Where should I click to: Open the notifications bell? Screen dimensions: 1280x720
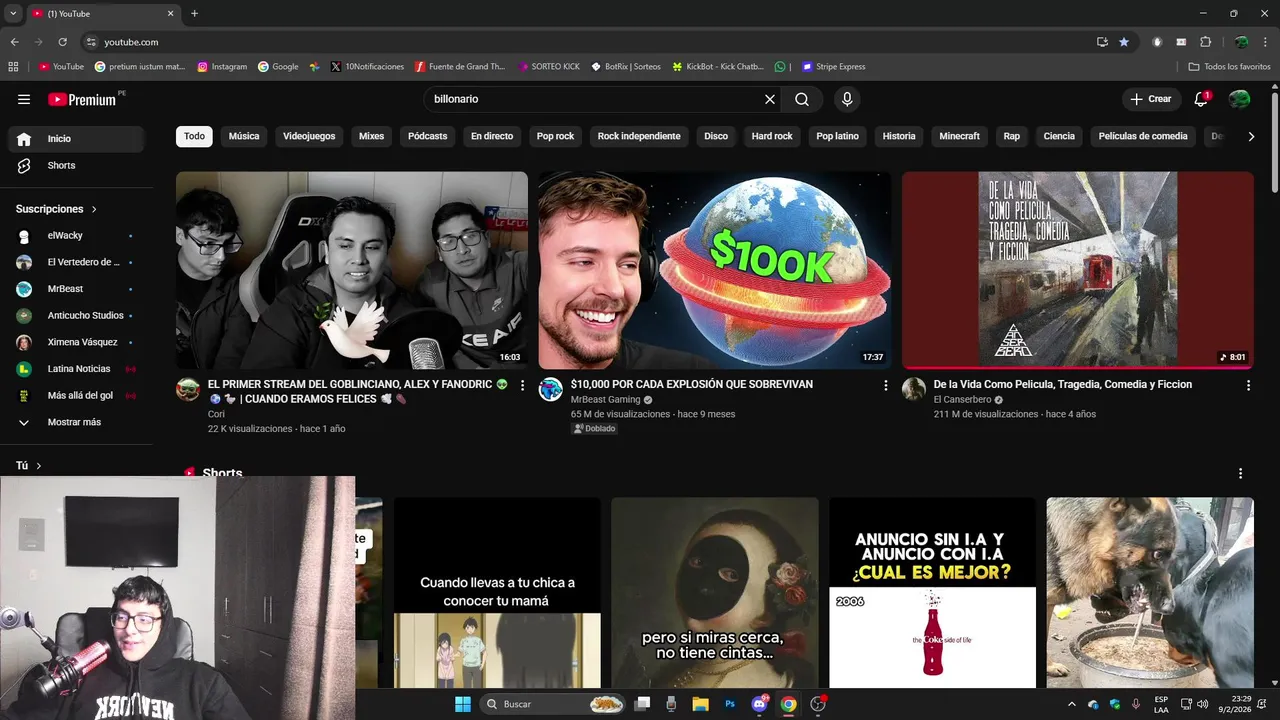click(x=1202, y=99)
